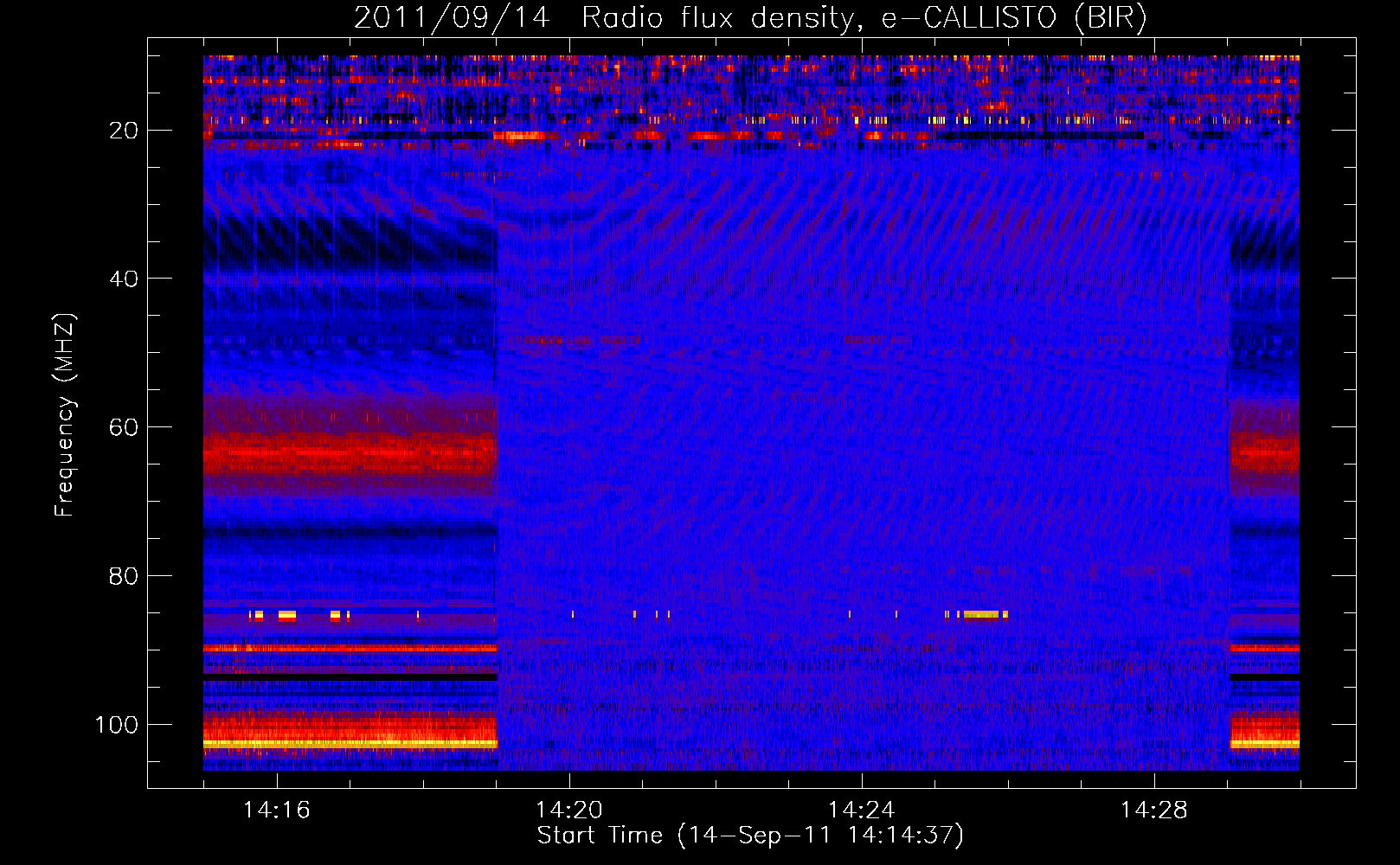Click the 'Start Time (14-Sep-11 14:14:37)' label
Image resolution: width=1400 pixels, height=865 pixels.
[x=750, y=836]
